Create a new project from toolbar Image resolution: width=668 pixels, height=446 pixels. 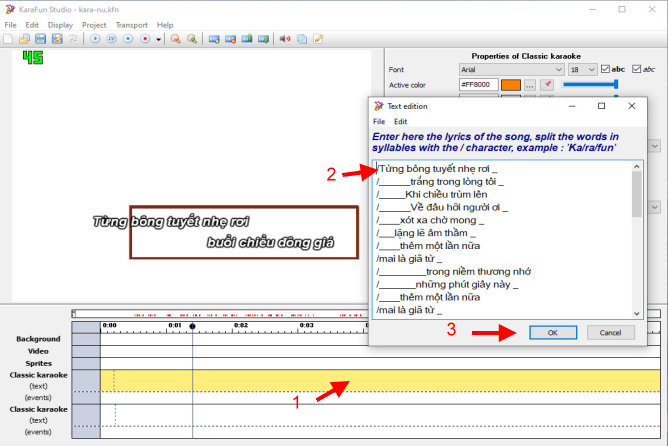(x=10, y=39)
